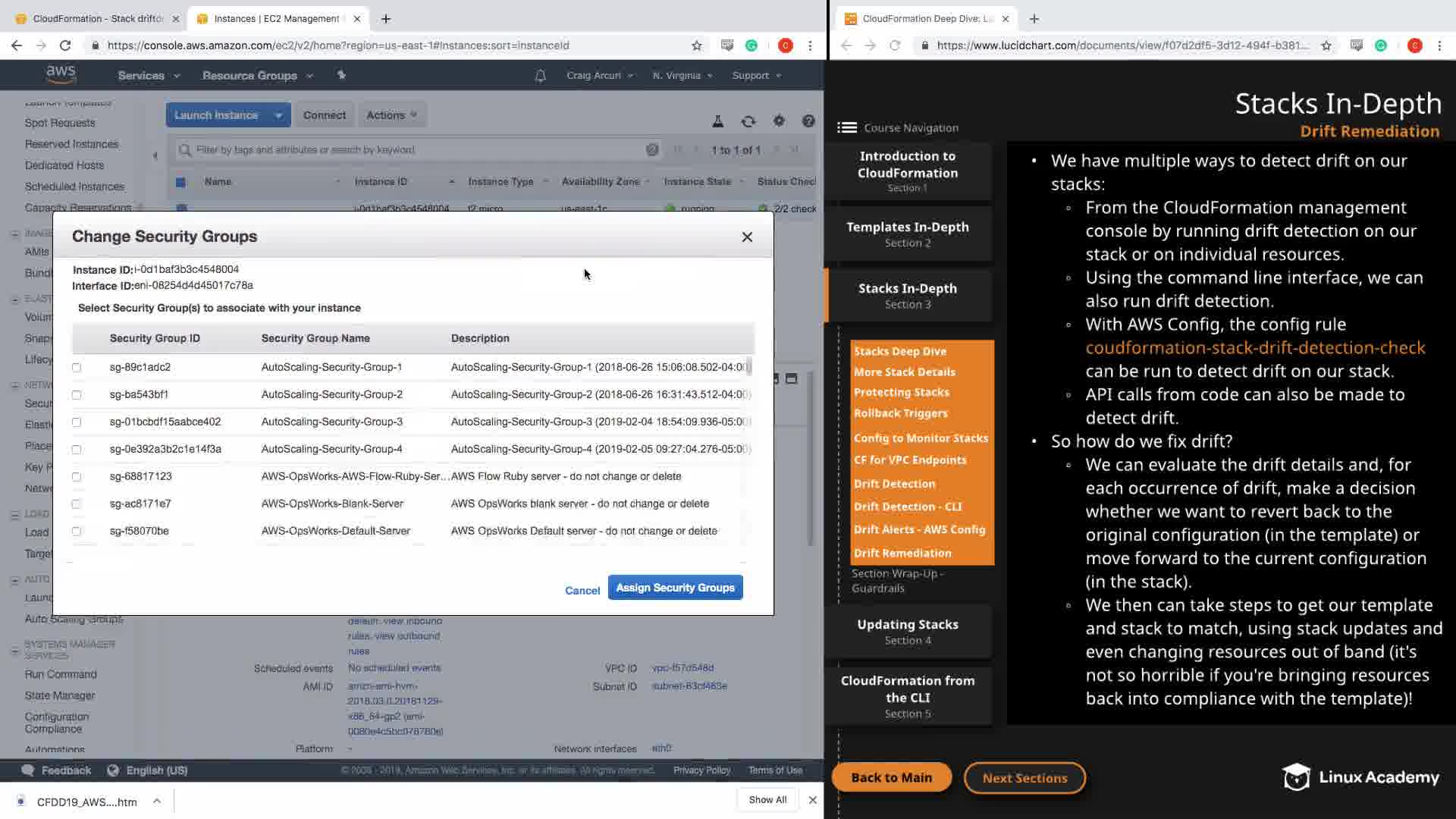Open the Drift Detection - CLI lesson
Viewport: 1456px width, 819px height.
907,507
